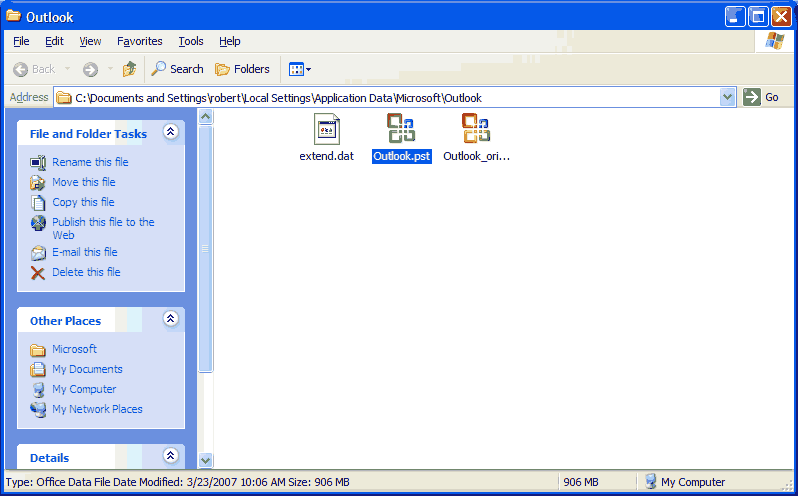Viewport: 798px width, 496px height.
Task: Open the Favorites menu
Action: point(139,41)
